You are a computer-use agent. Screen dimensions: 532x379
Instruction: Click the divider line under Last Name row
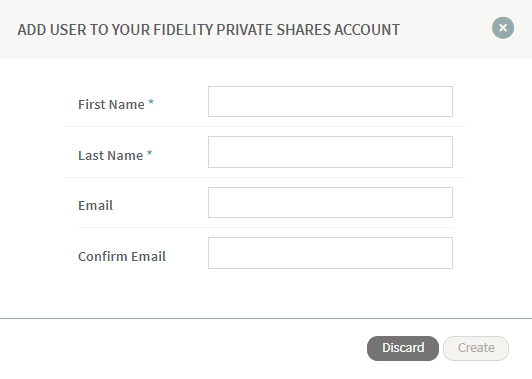[x=265, y=177]
